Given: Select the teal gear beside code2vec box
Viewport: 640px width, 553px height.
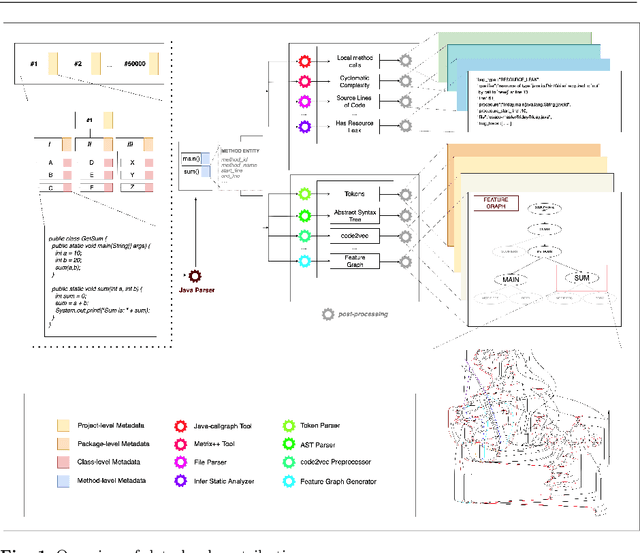Looking at the screenshot, I should pos(303,237).
